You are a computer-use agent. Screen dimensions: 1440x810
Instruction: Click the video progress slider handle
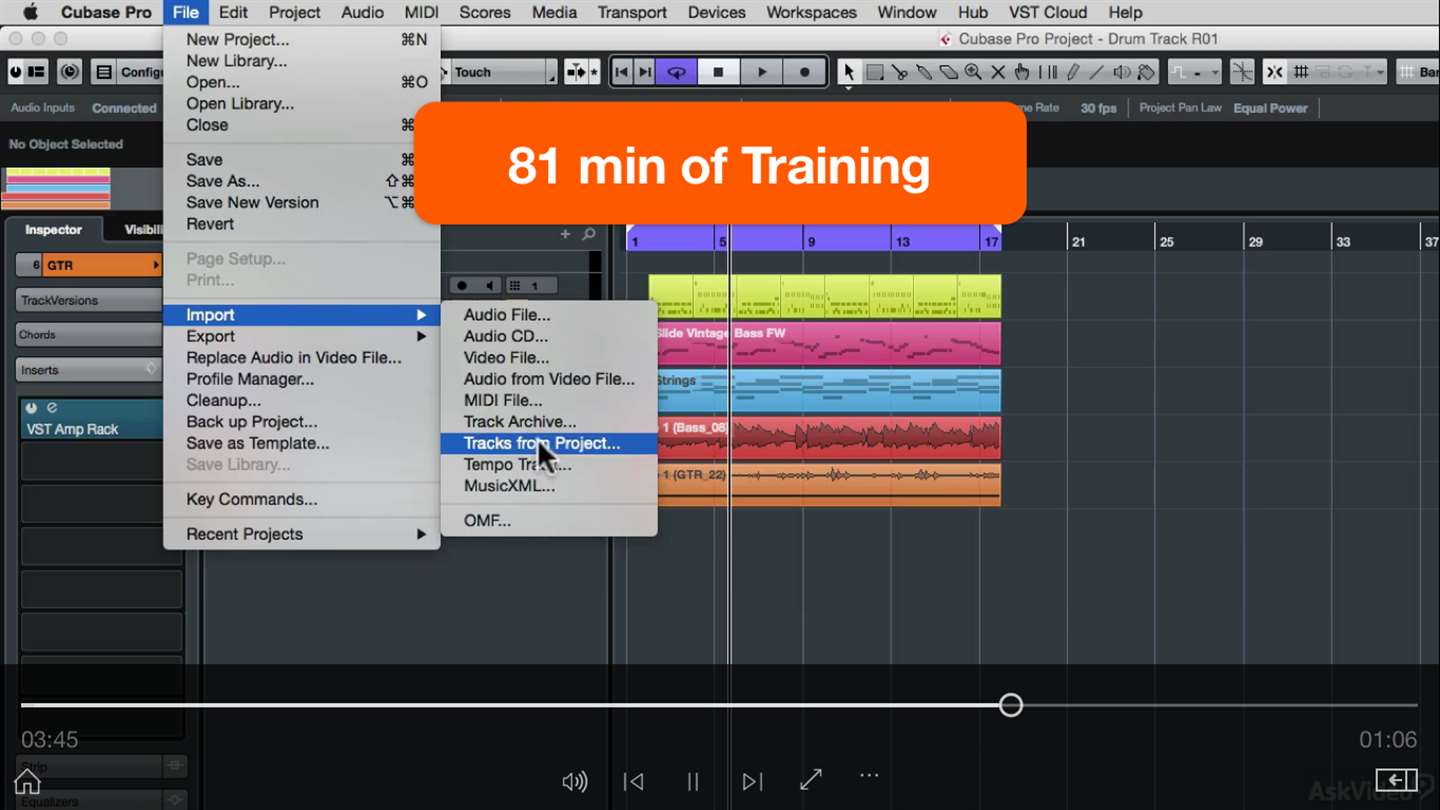[x=1011, y=705]
